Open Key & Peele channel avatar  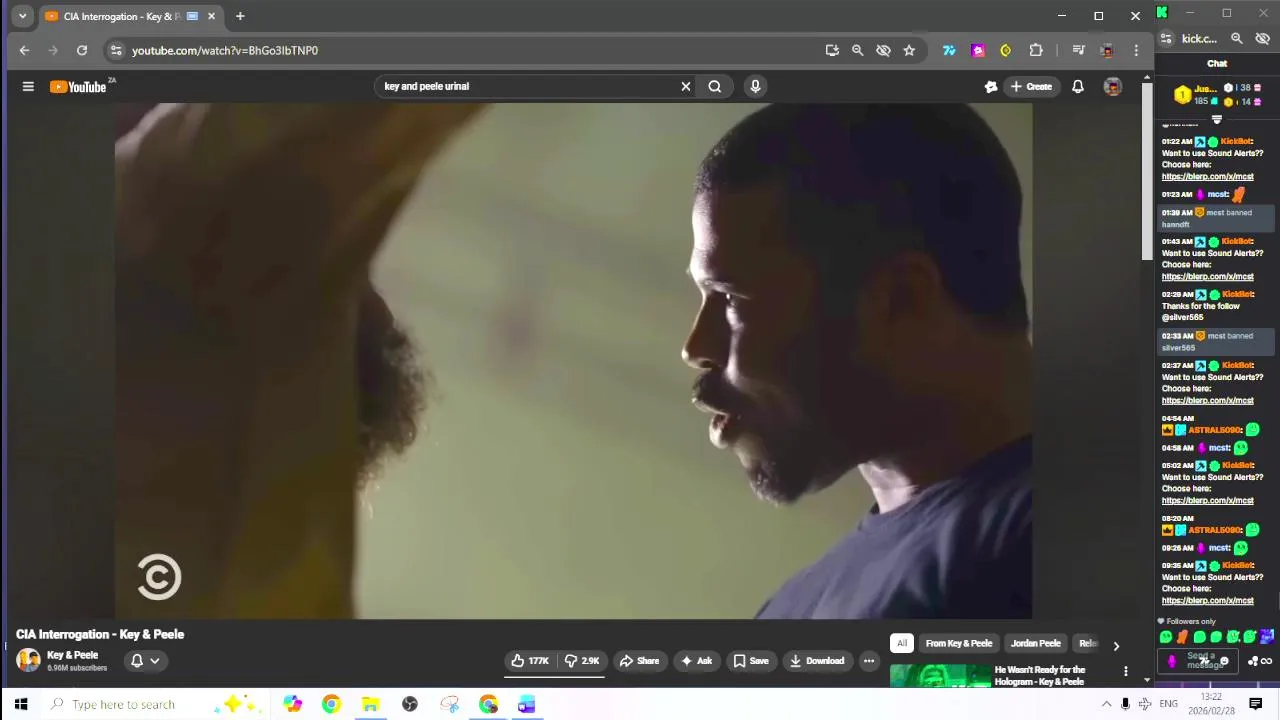click(x=28, y=660)
